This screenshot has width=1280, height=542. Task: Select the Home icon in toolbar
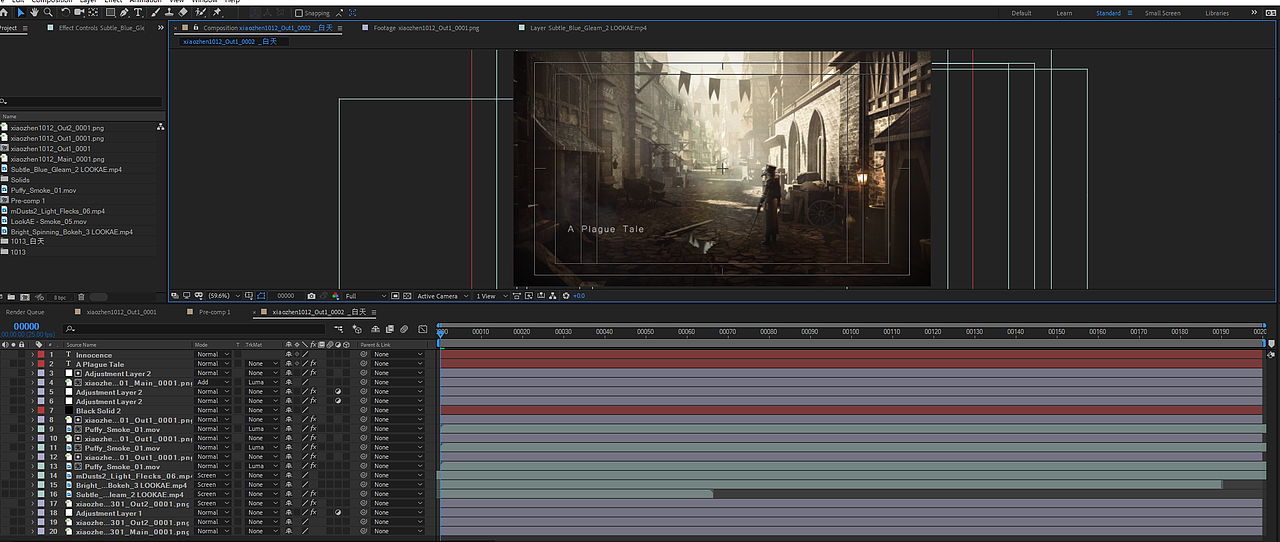(x=4, y=12)
